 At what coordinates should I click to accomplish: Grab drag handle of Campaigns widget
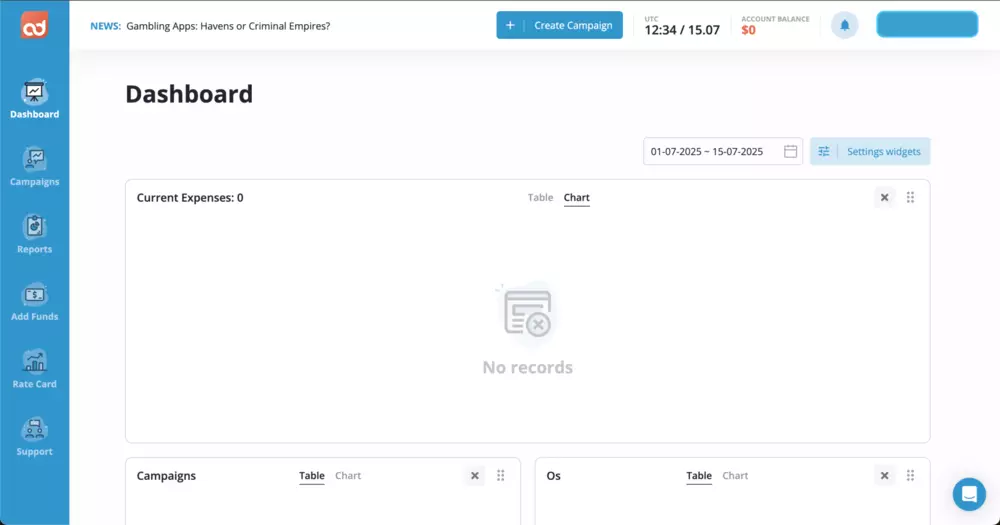pyautogui.click(x=501, y=476)
